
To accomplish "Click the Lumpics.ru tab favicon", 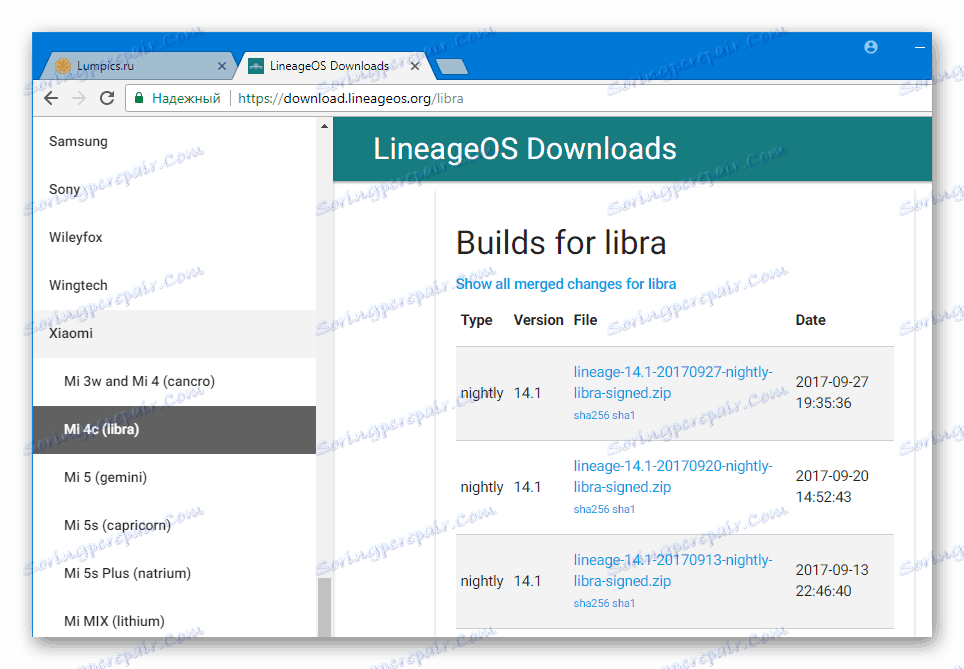I will (x=63, y=66).
